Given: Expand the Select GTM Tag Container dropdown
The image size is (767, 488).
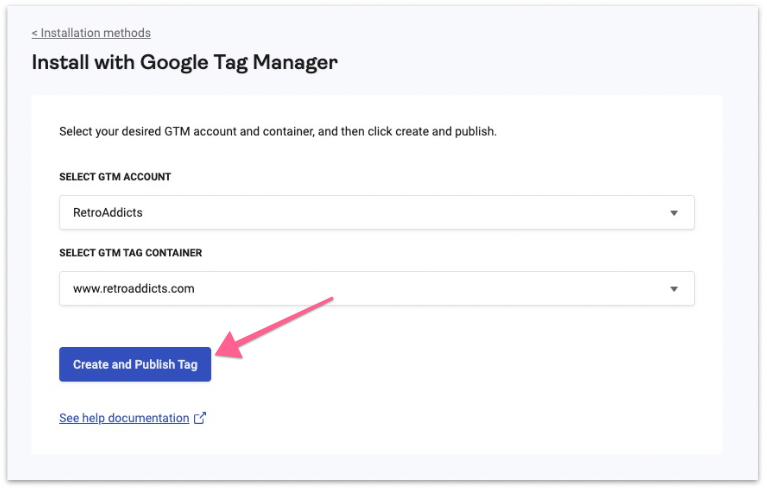Looking at the screenshot, I should 376,288.
